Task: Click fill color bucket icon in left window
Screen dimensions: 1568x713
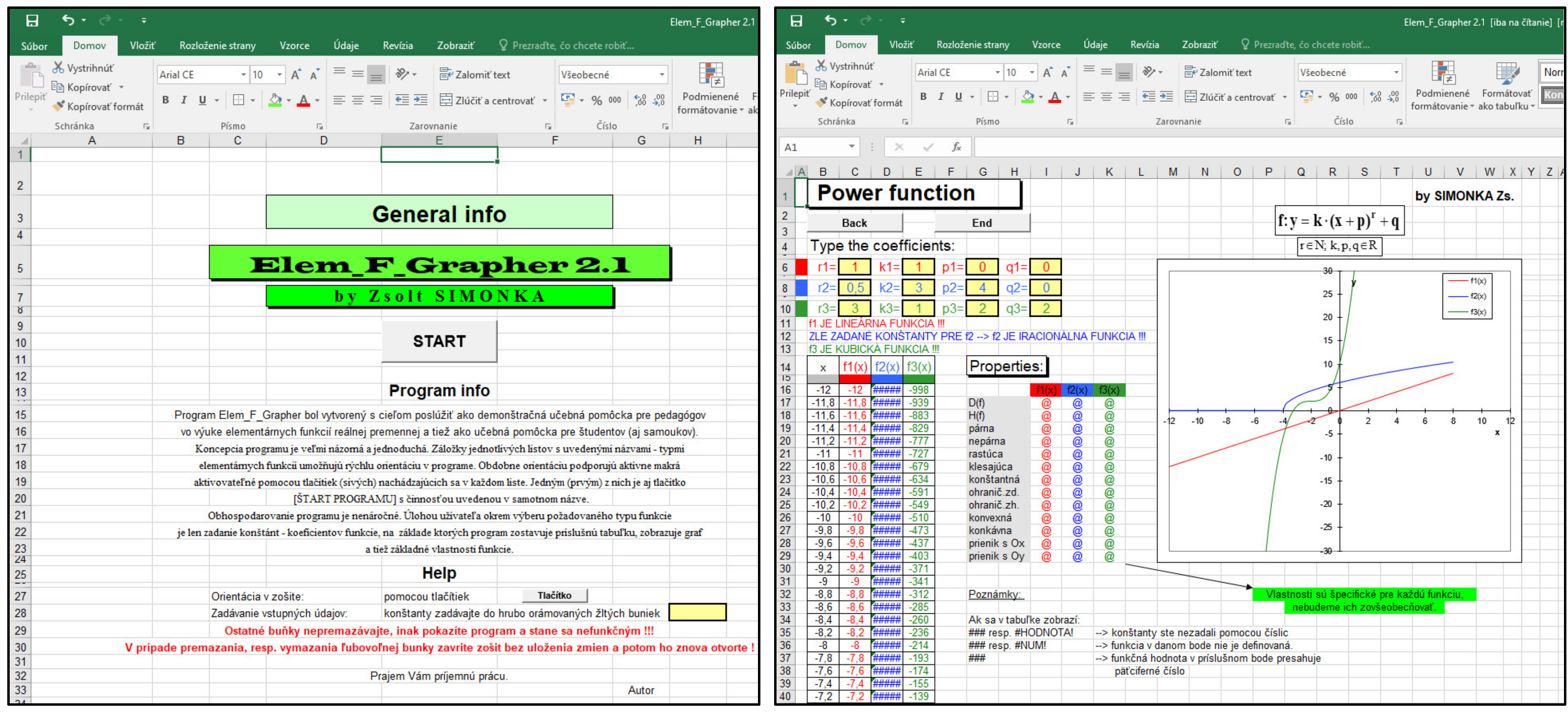Action: tap(275, 100)
